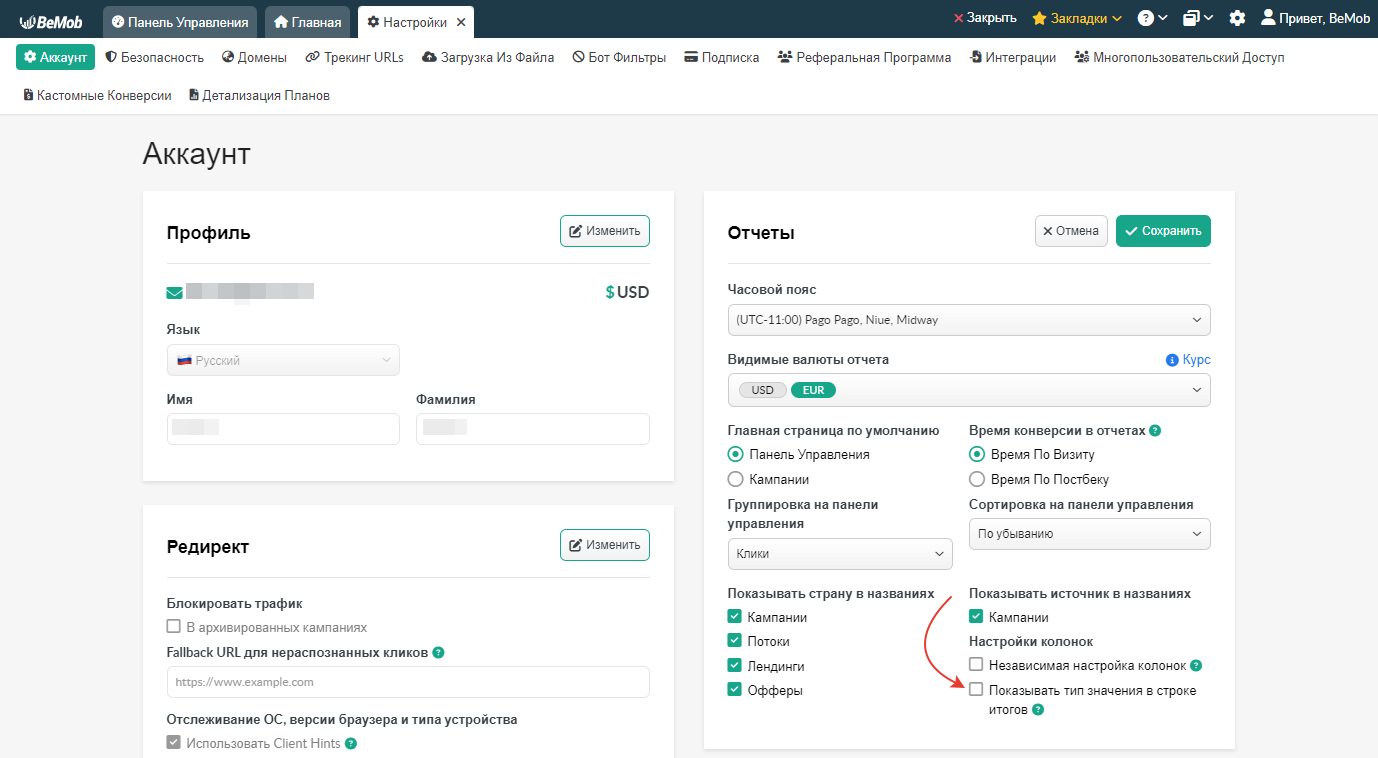Screen dimensions: 1378x758
Task: Open Интеграции section
Action: tap(1013, 57)
